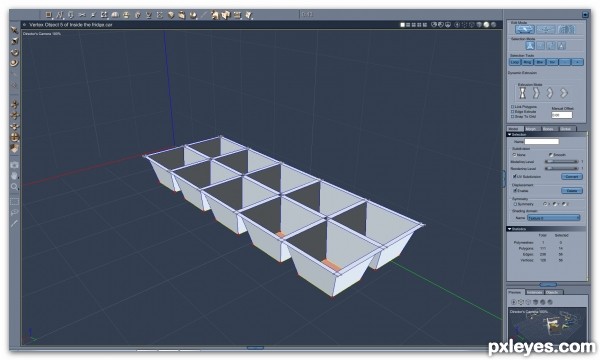
Task: Click the Convert button
Action: tap(572, 176)
